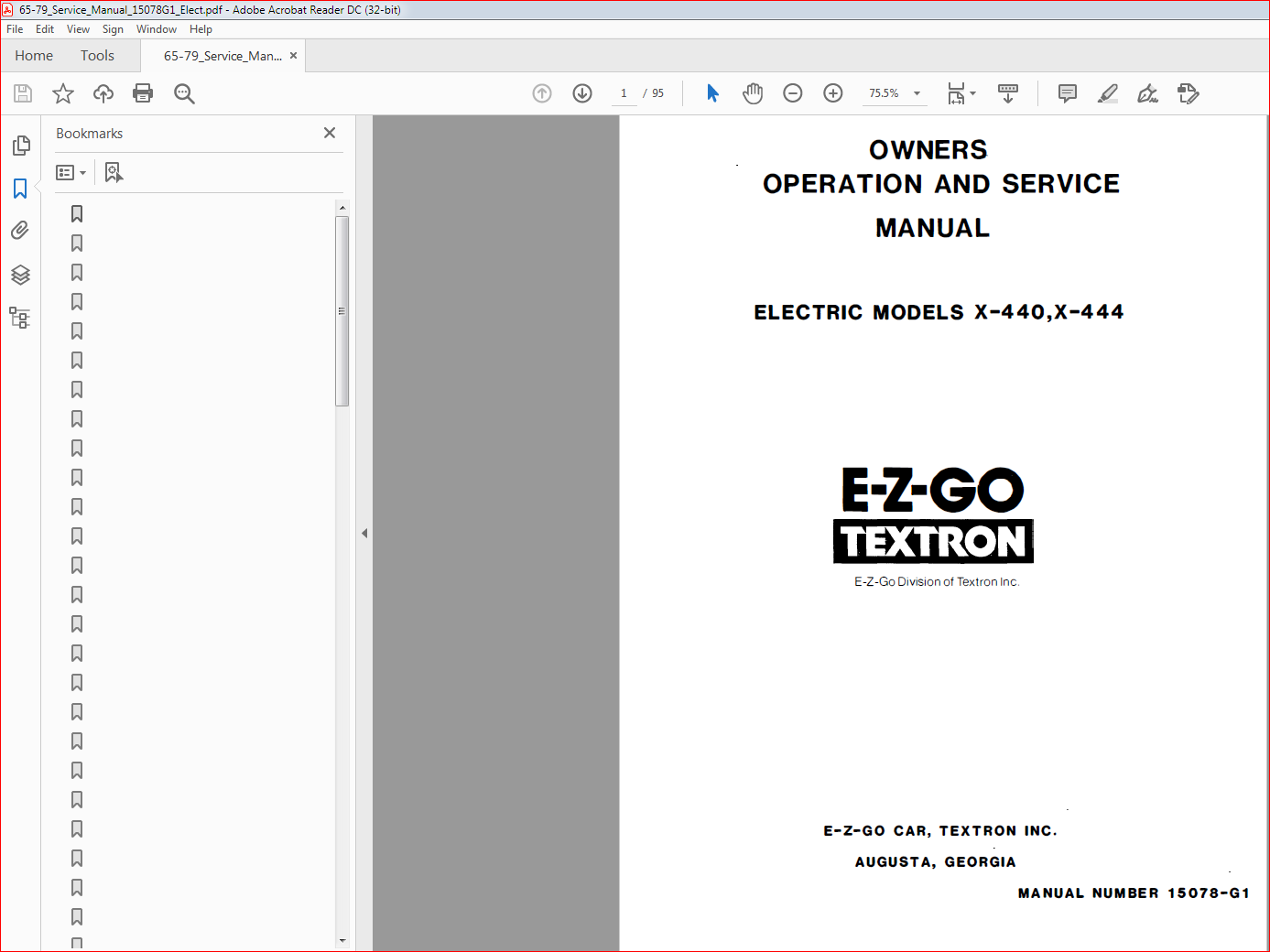Expand fit page tool dropdown arrow
This screenshot has width=1270, height=952.
click(973, 93)
